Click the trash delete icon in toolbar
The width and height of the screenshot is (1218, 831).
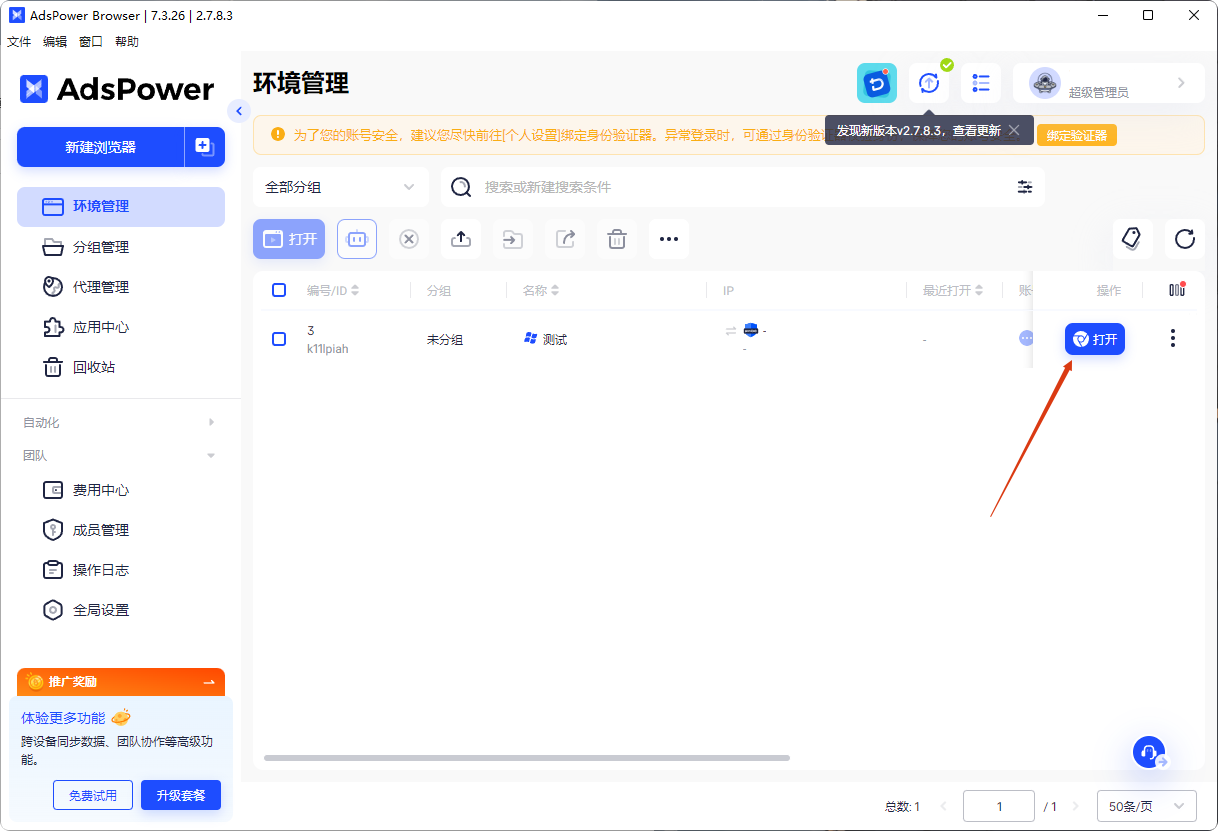tap(617, 239)
